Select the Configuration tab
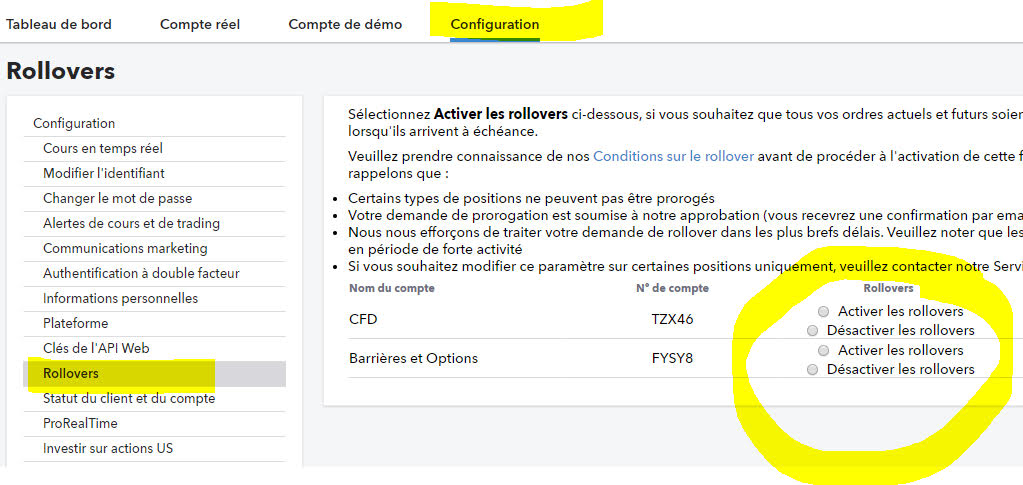The height and width of the screenshot is (485, 1023). 494,24
